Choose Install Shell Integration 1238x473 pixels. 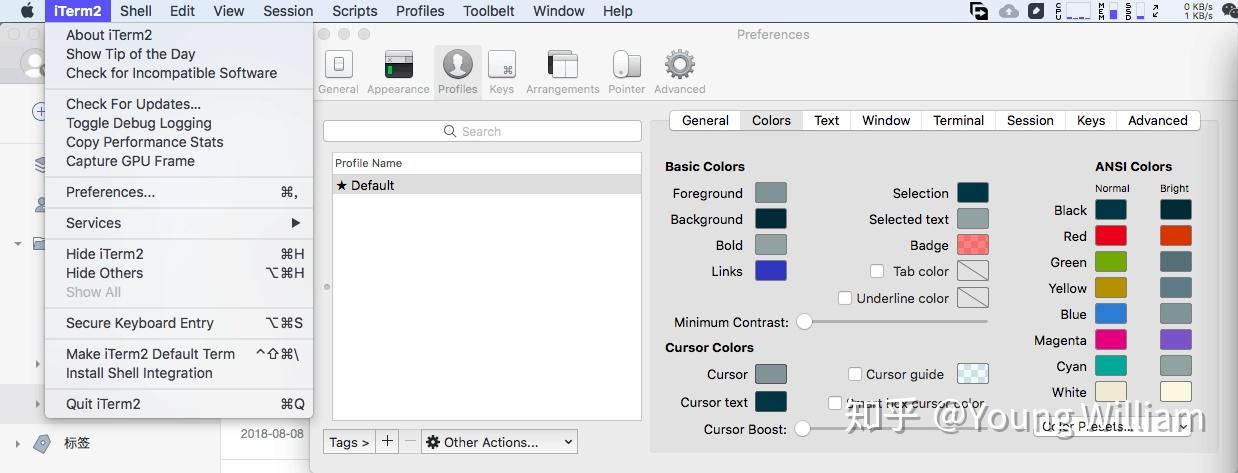[179, 373]
